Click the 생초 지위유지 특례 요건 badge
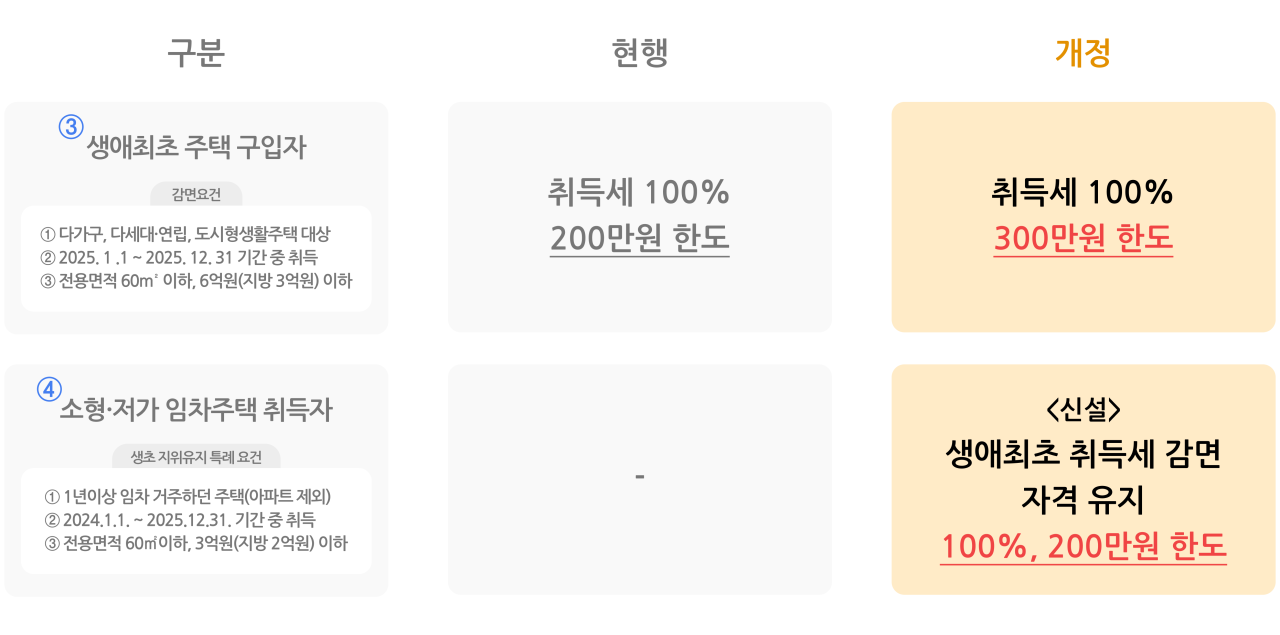This screenshot has height=635, width=1280. pos(196,457)
